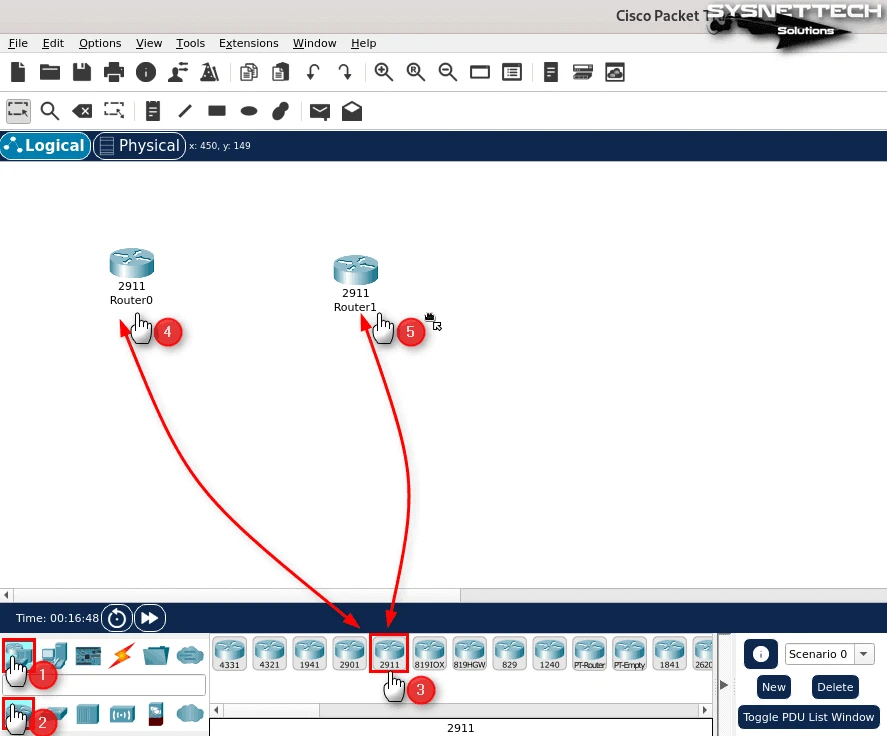The width and height of the screenshot is (887, 736).
Task: Expand the panel with right arrow
Action: [x=725, y=685]
